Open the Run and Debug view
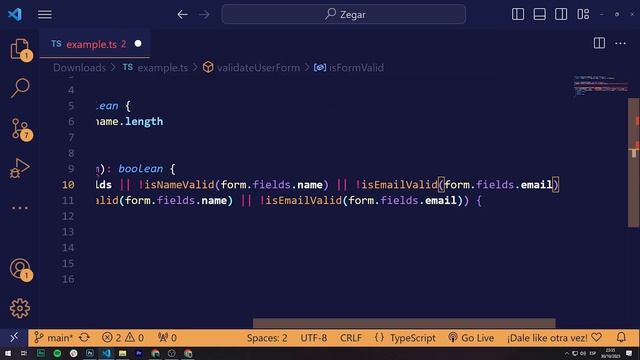 pyautogui.click(x=20, y=168)
